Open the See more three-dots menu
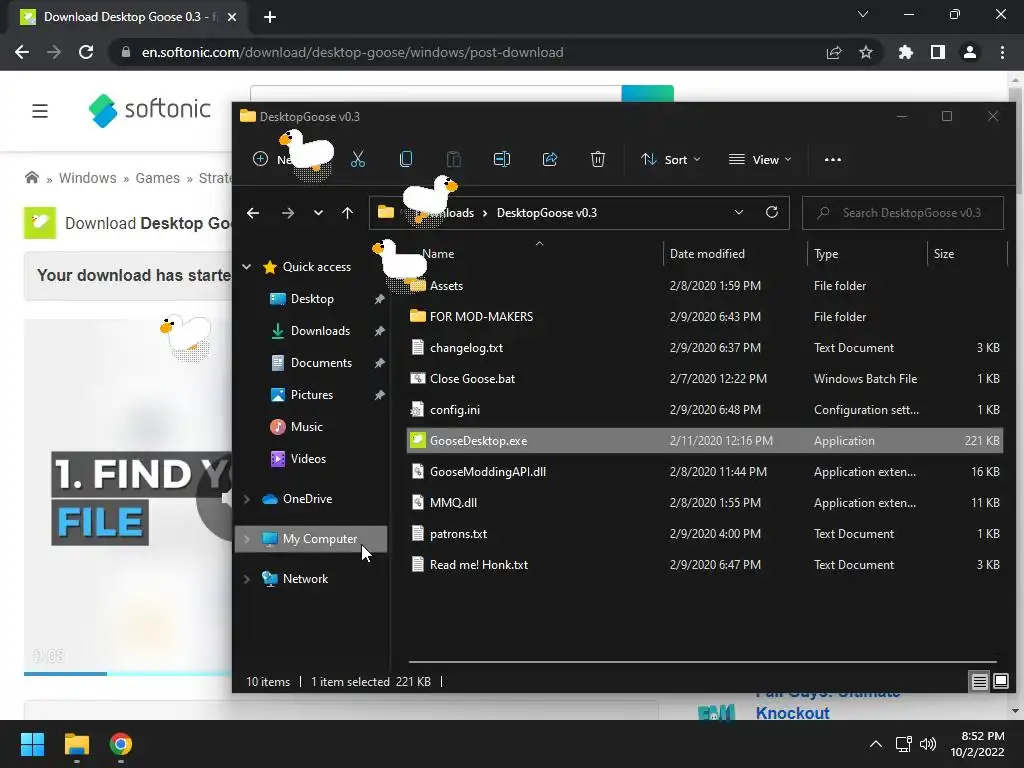The width and height of the screenshot is (1024, 768). tap(833, 159)
